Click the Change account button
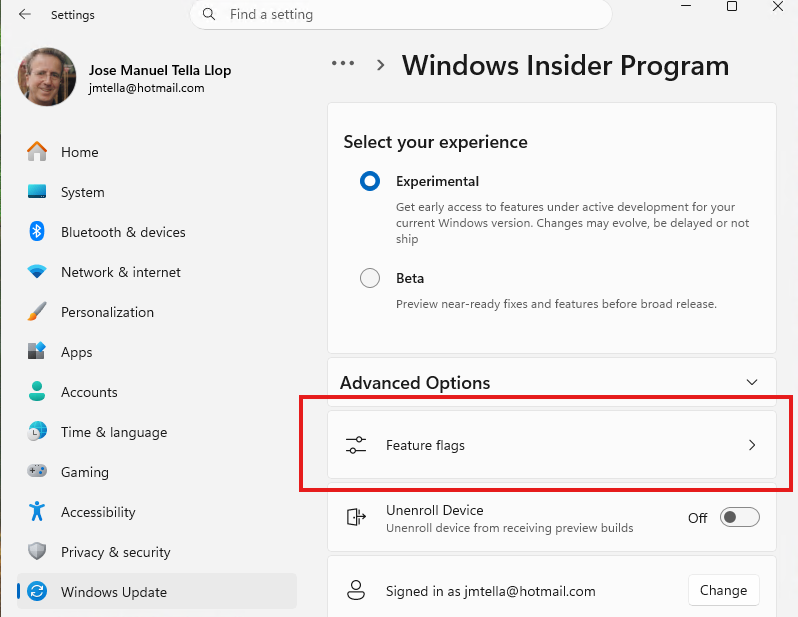This screenshot has height=617, width=798. click(723, 590)
